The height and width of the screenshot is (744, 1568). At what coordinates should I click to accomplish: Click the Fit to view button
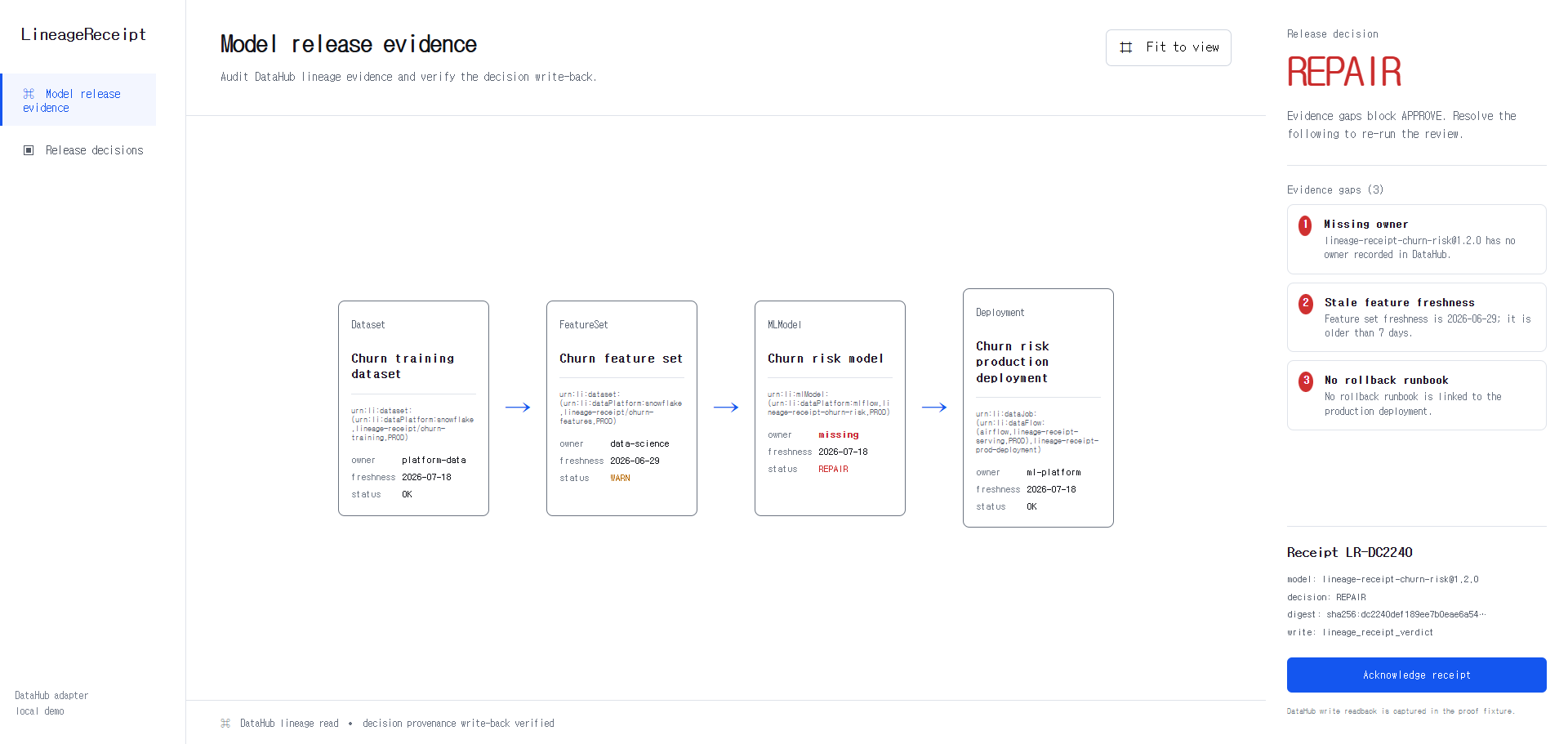pyautogui.click(x=1168, y=47)
